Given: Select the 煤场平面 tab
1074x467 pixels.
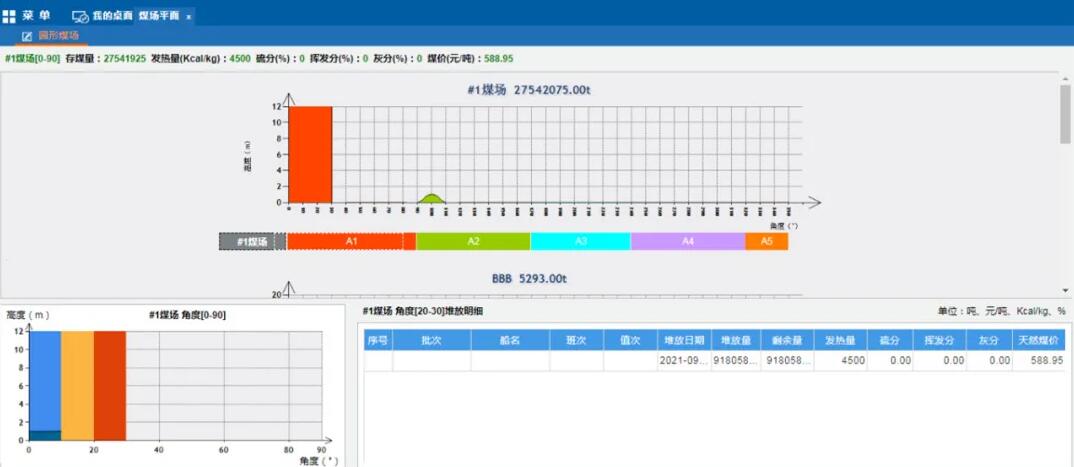Looking at the screenshot, I should coord(158,17).
